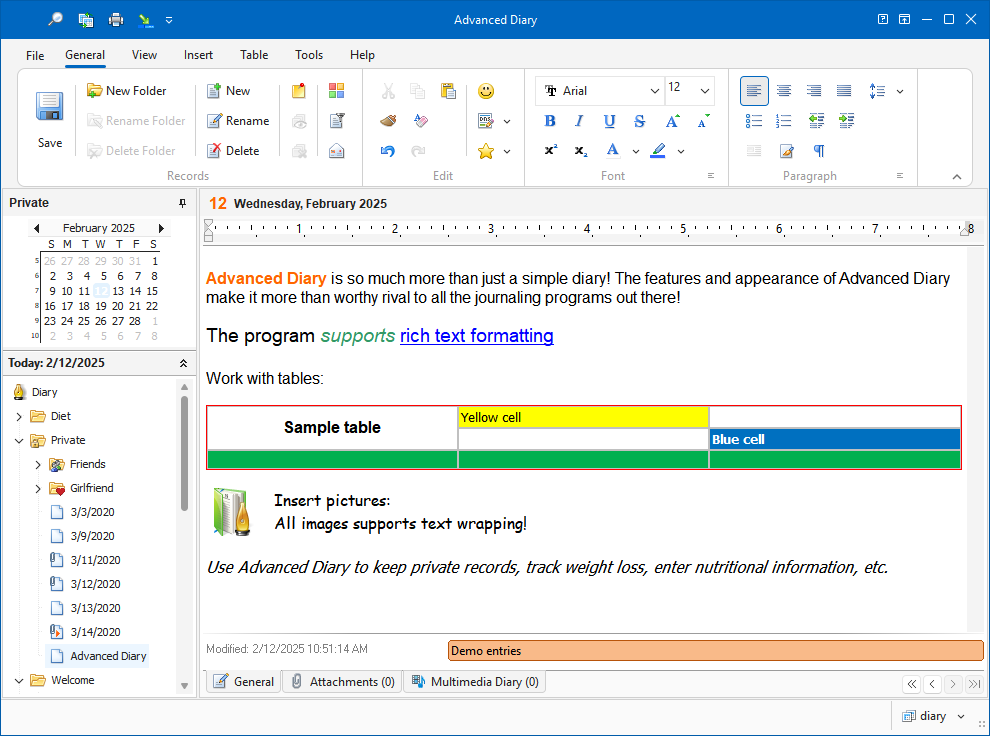
Task: Toggle Italic formatting
Action: (x=579, y=121)
